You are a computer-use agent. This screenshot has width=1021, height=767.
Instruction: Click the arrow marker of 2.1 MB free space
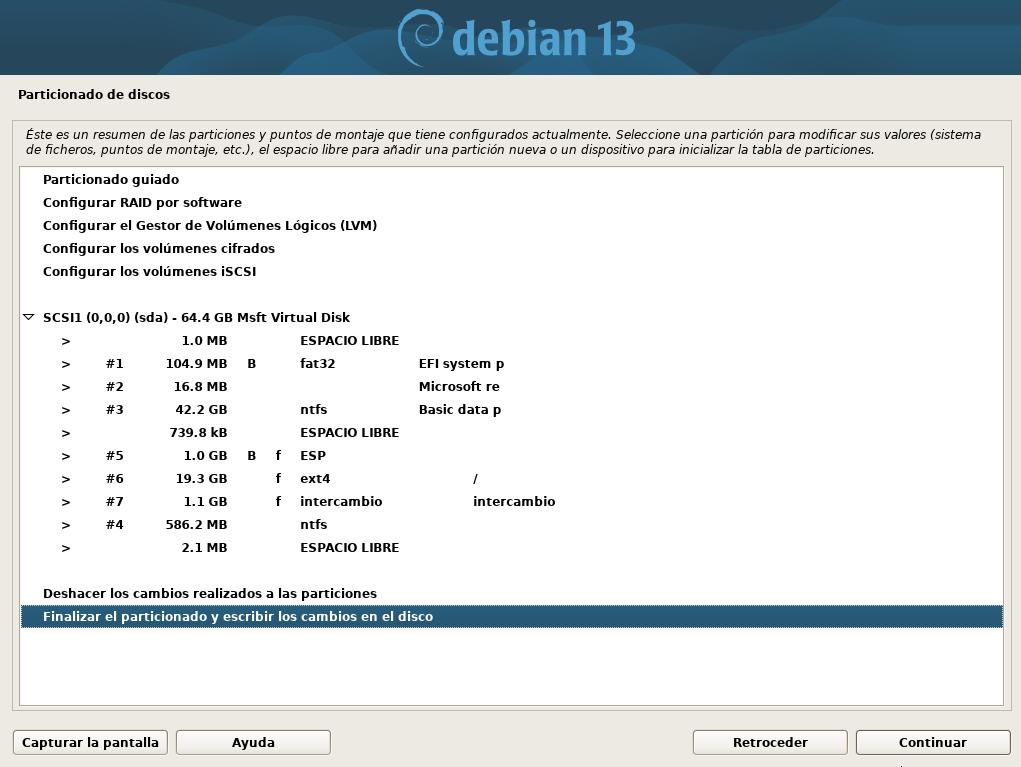tap(66, 548)
